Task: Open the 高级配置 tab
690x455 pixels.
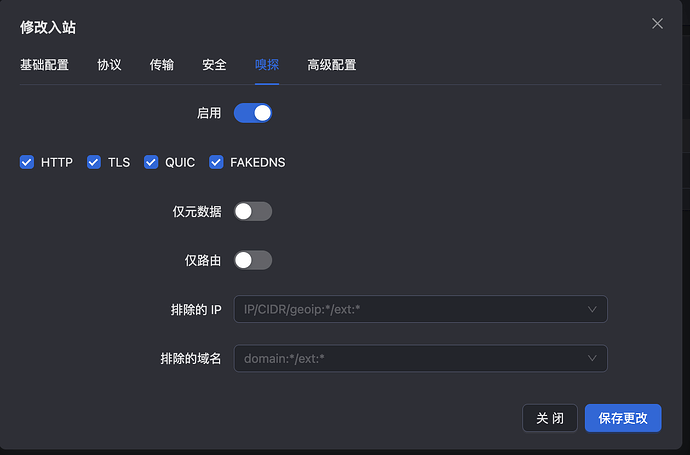Action: pos(332,65)
